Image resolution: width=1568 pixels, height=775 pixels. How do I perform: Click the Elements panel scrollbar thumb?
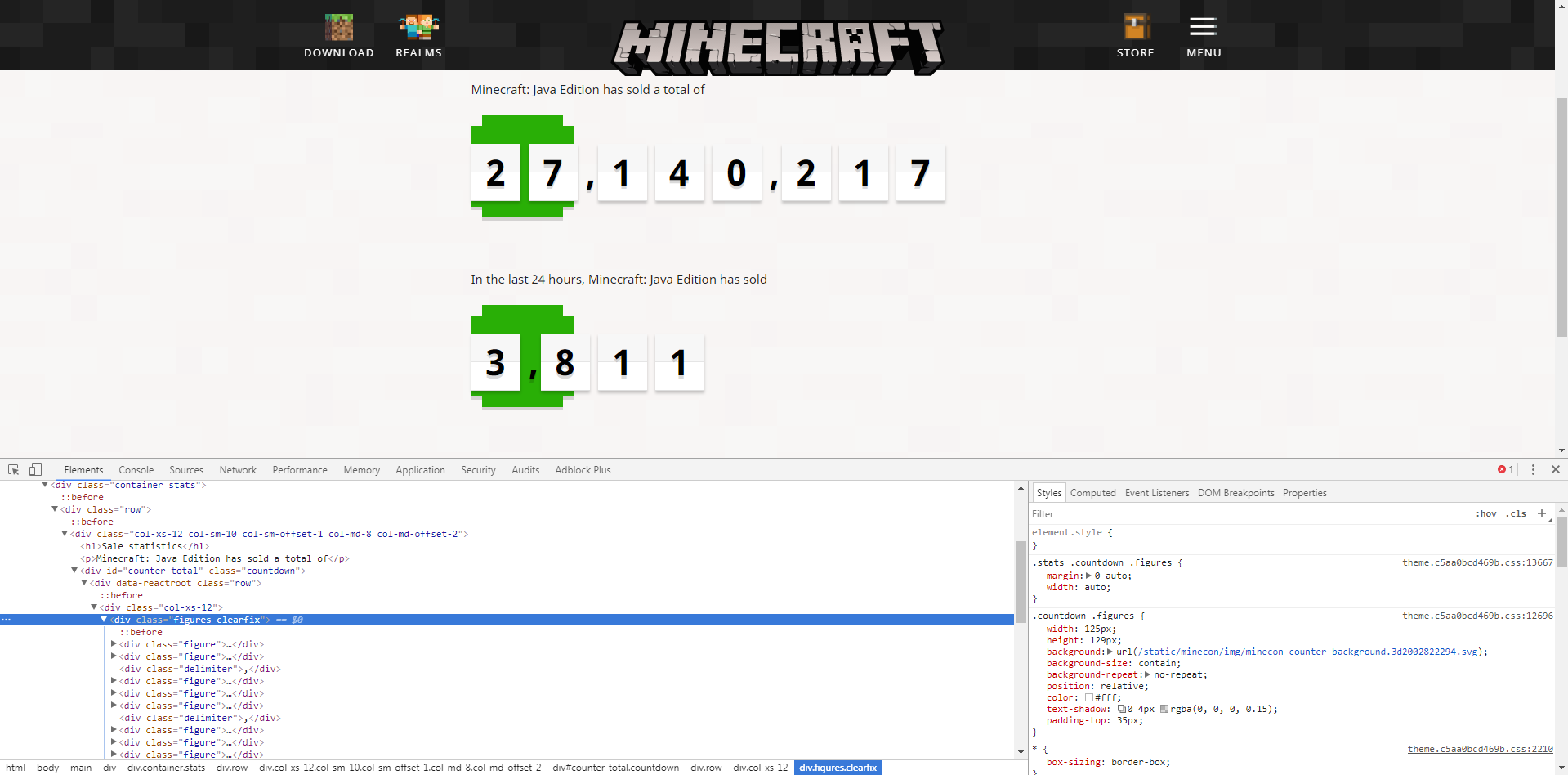tap(1021, 581)
